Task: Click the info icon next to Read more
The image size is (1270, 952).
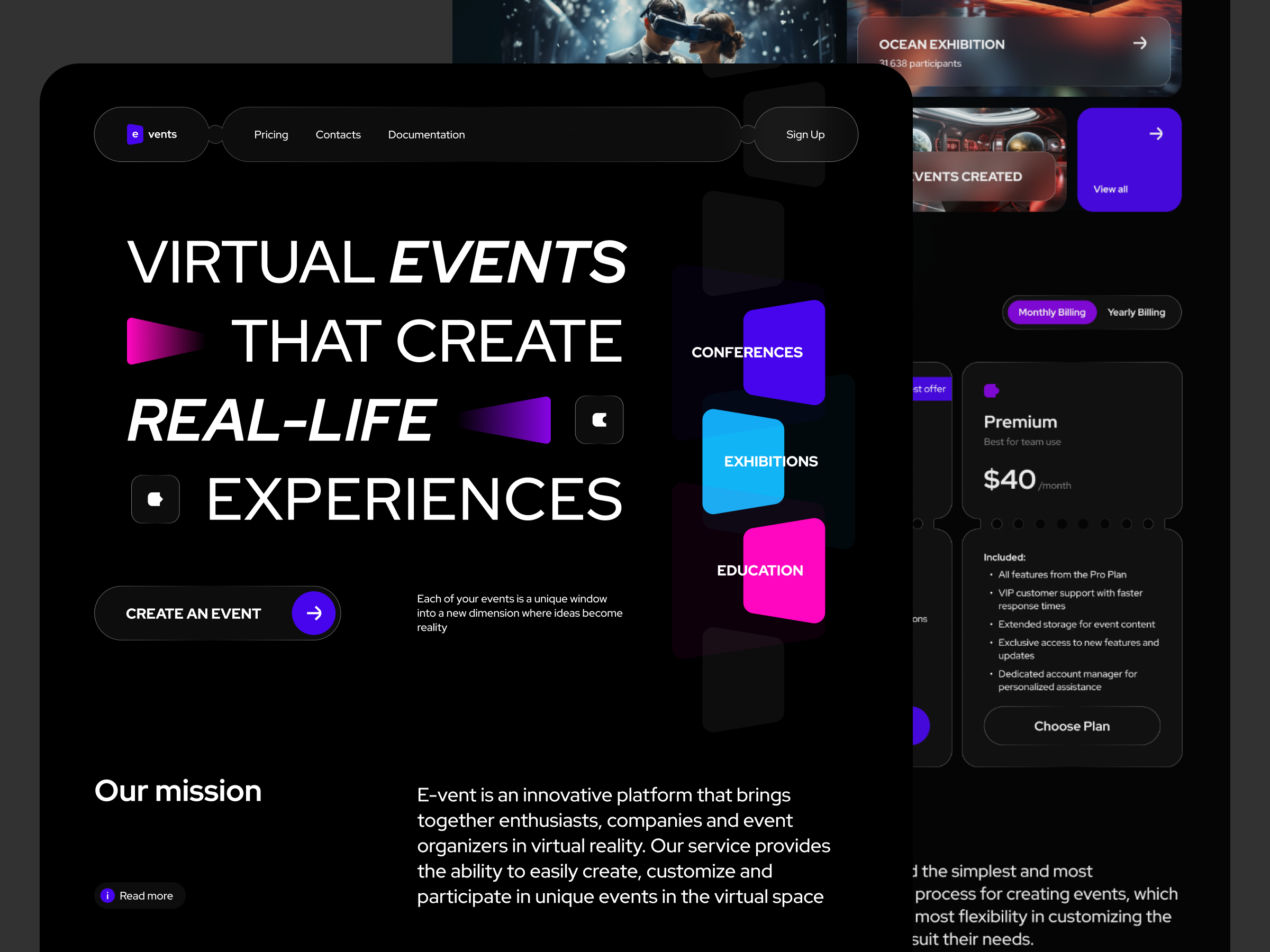Action: [x=107, y=895]
